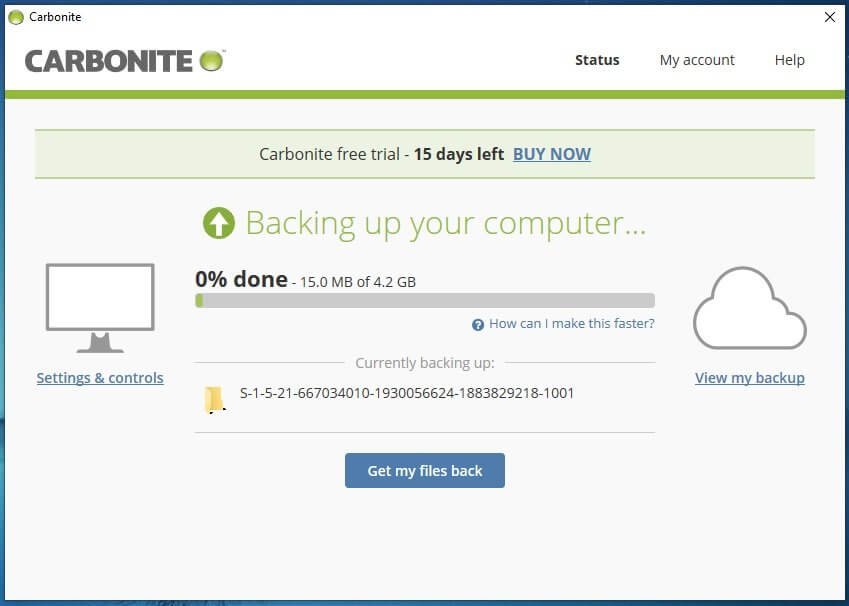849x606 pixels.
Task: Click the Backing up your computer heading
Action: click(446, 223)
